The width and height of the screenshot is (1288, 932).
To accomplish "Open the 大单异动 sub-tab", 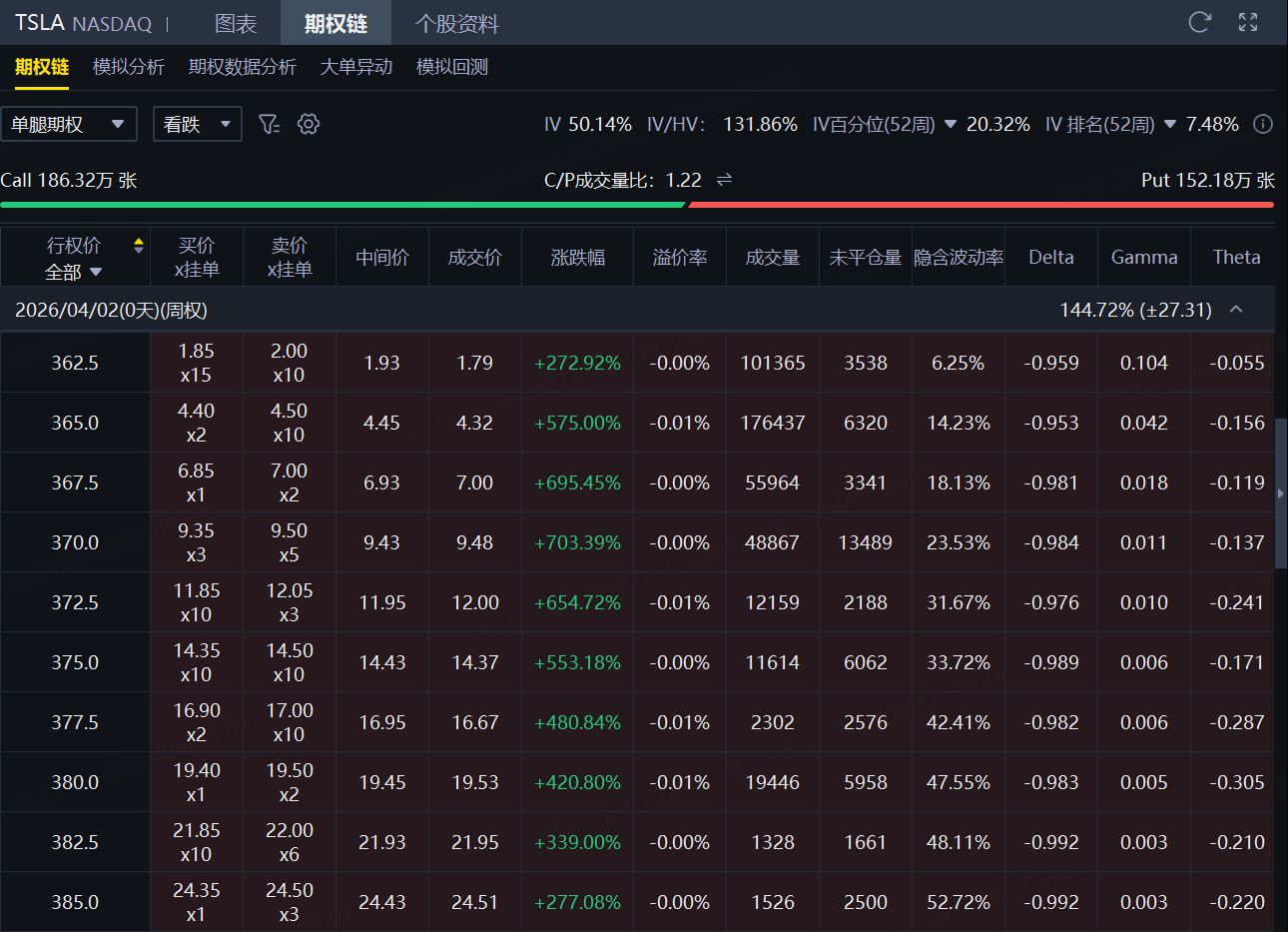I will point(355,67).
